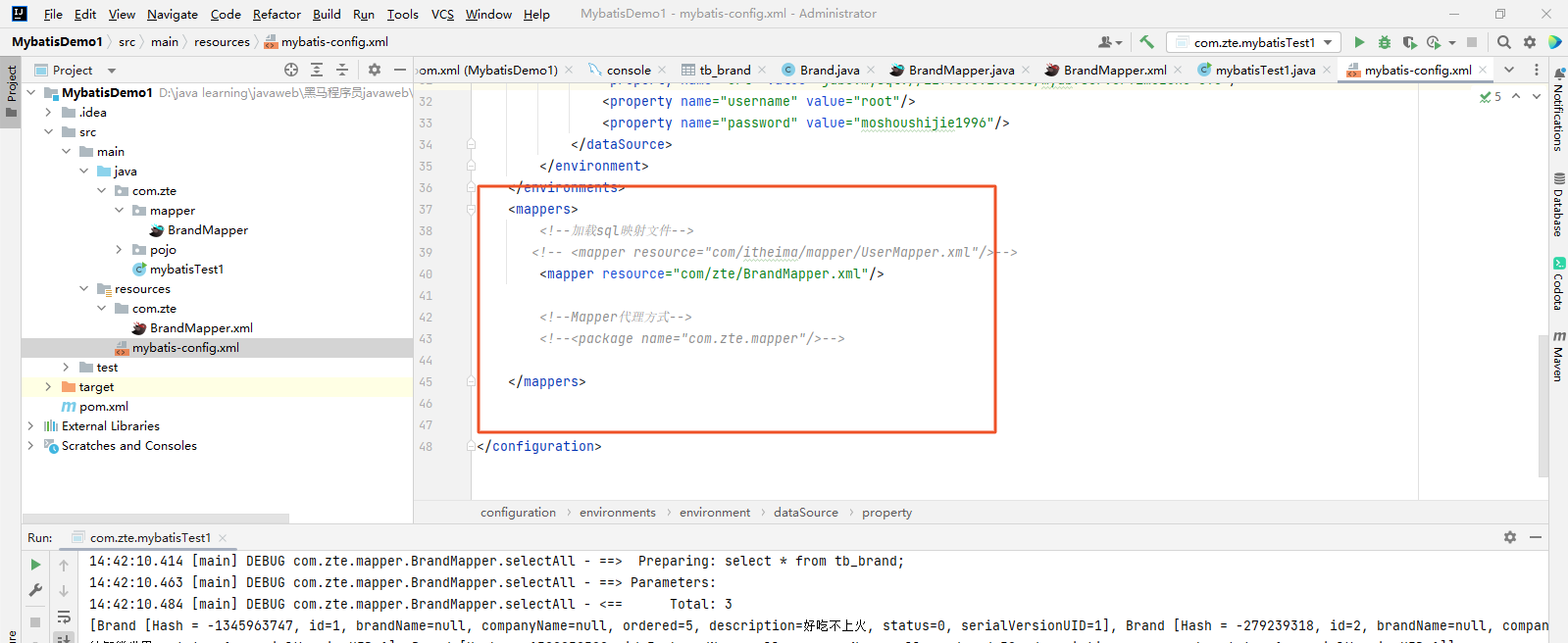This screenshot has height=643, width=1568.
Task: Open Search Everywhere magnifier icon
Action: [1504, 42]
